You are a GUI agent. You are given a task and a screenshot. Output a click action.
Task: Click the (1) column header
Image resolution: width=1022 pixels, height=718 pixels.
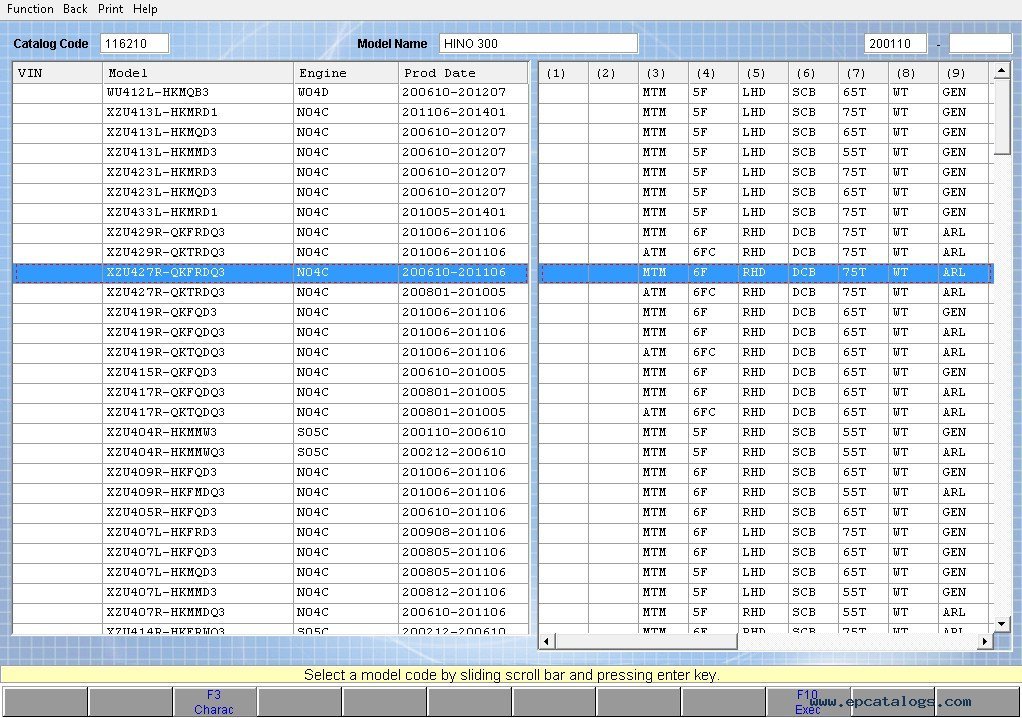coord(563,73)
